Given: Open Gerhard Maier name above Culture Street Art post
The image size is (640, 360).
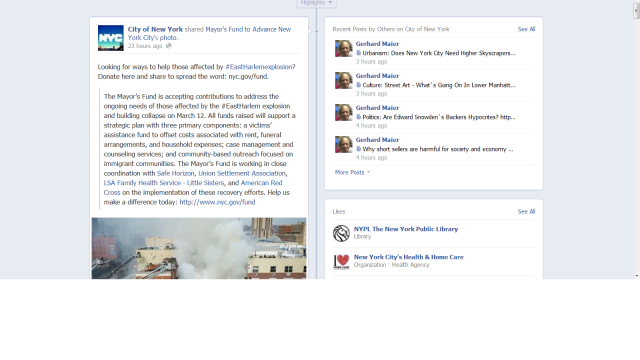Looking at the screenshot, I should click(377, 76).
